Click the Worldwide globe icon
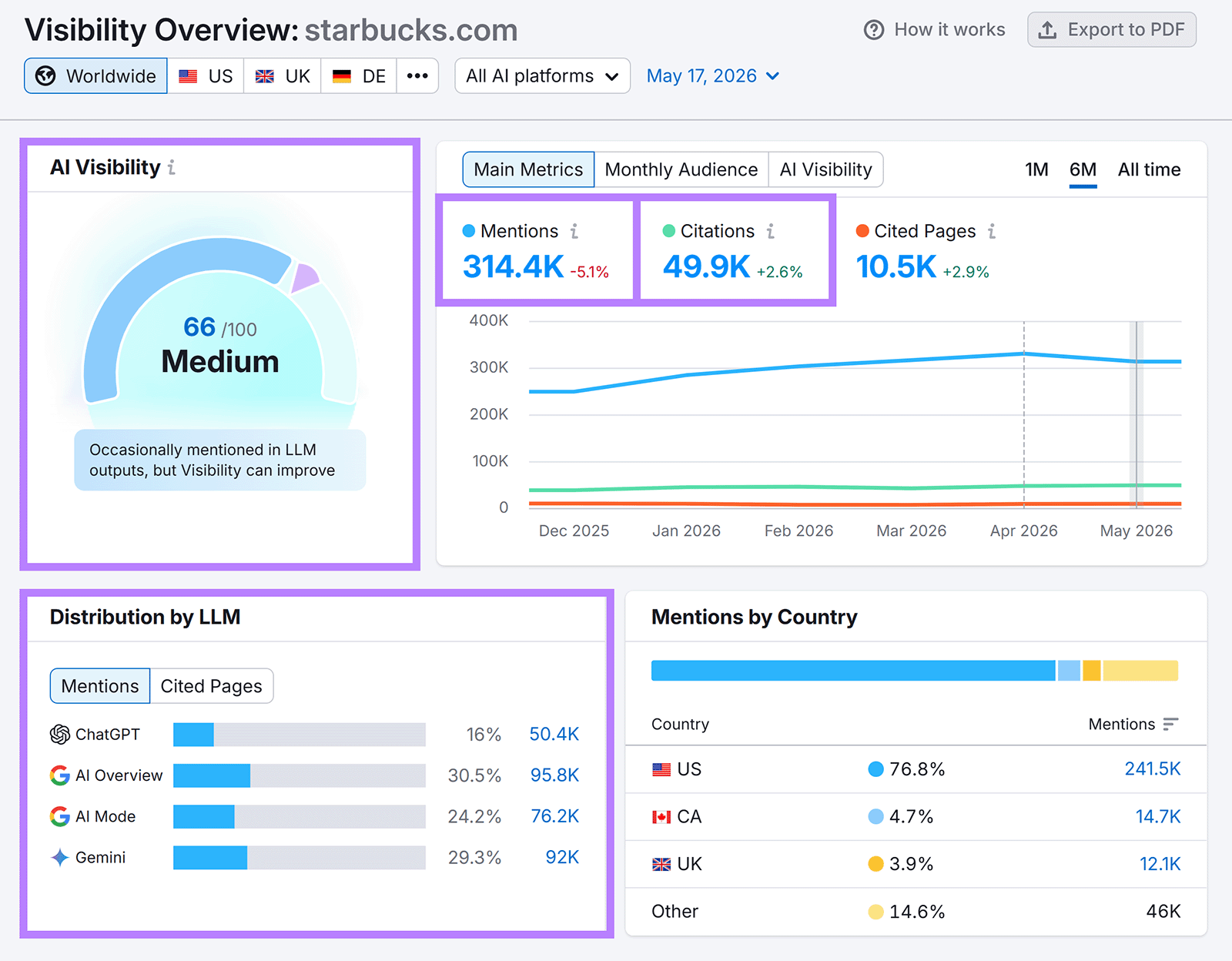This screenshot has height=961, width=1232. tap(46, 75)
